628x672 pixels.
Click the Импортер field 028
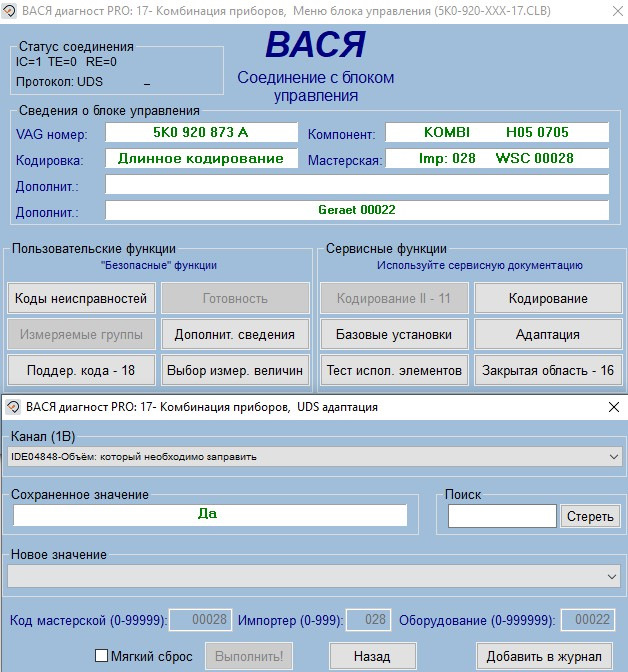pos(369,620)
